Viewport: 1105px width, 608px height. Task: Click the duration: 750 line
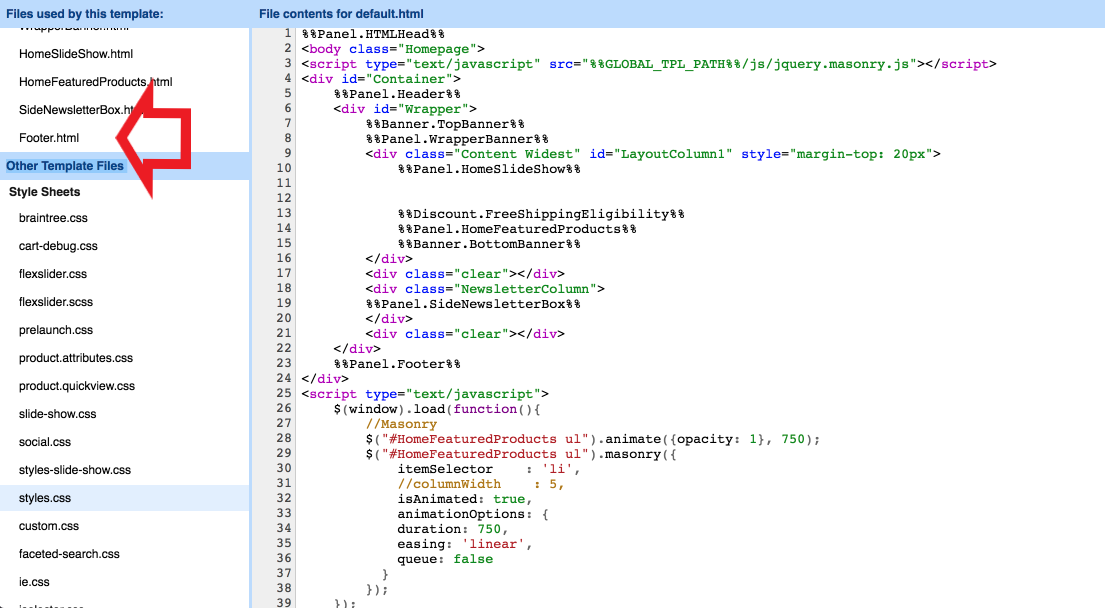point(453,529)
